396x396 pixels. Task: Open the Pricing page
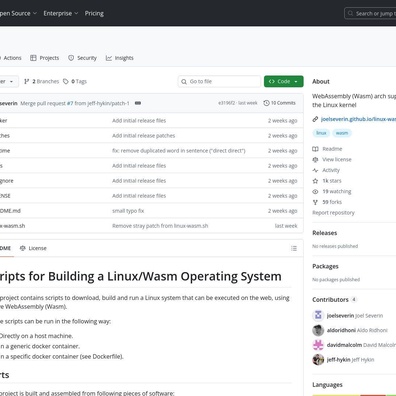pyautogui.click(x=94, y=13)
